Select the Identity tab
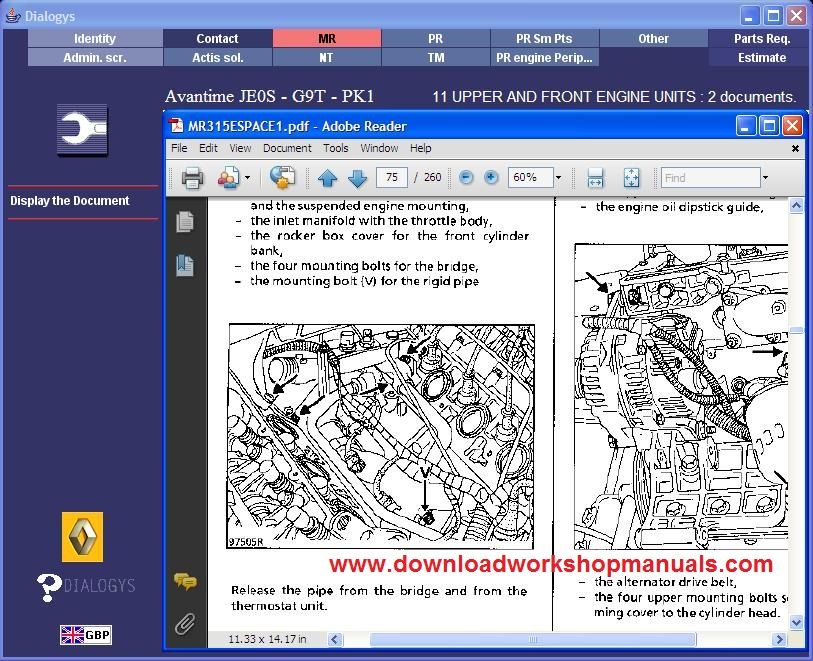Screen dimensions: 813x661 95,38
